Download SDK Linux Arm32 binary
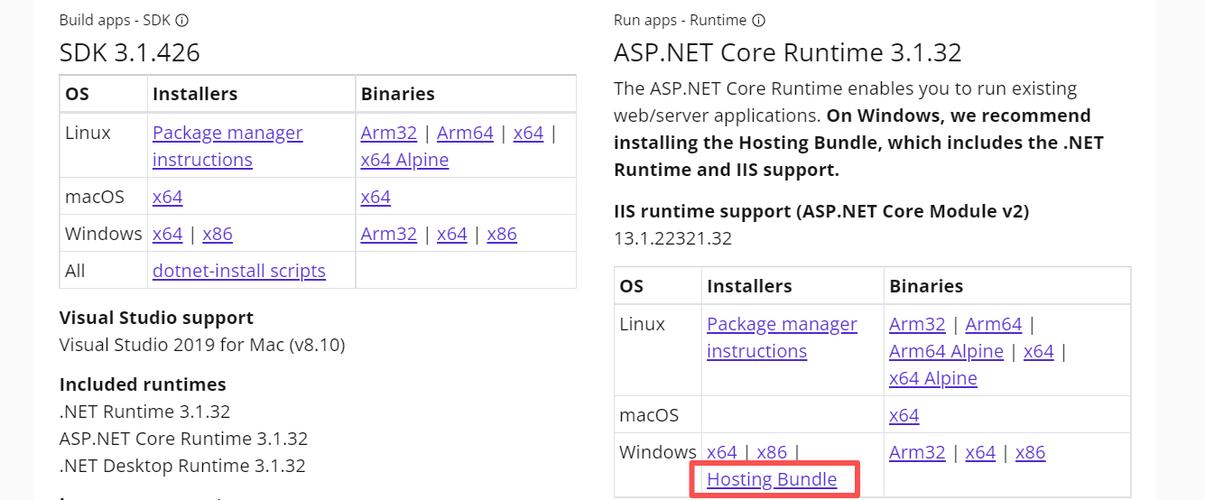Screen dimensions: 1205x500 [x=388, y=133]
